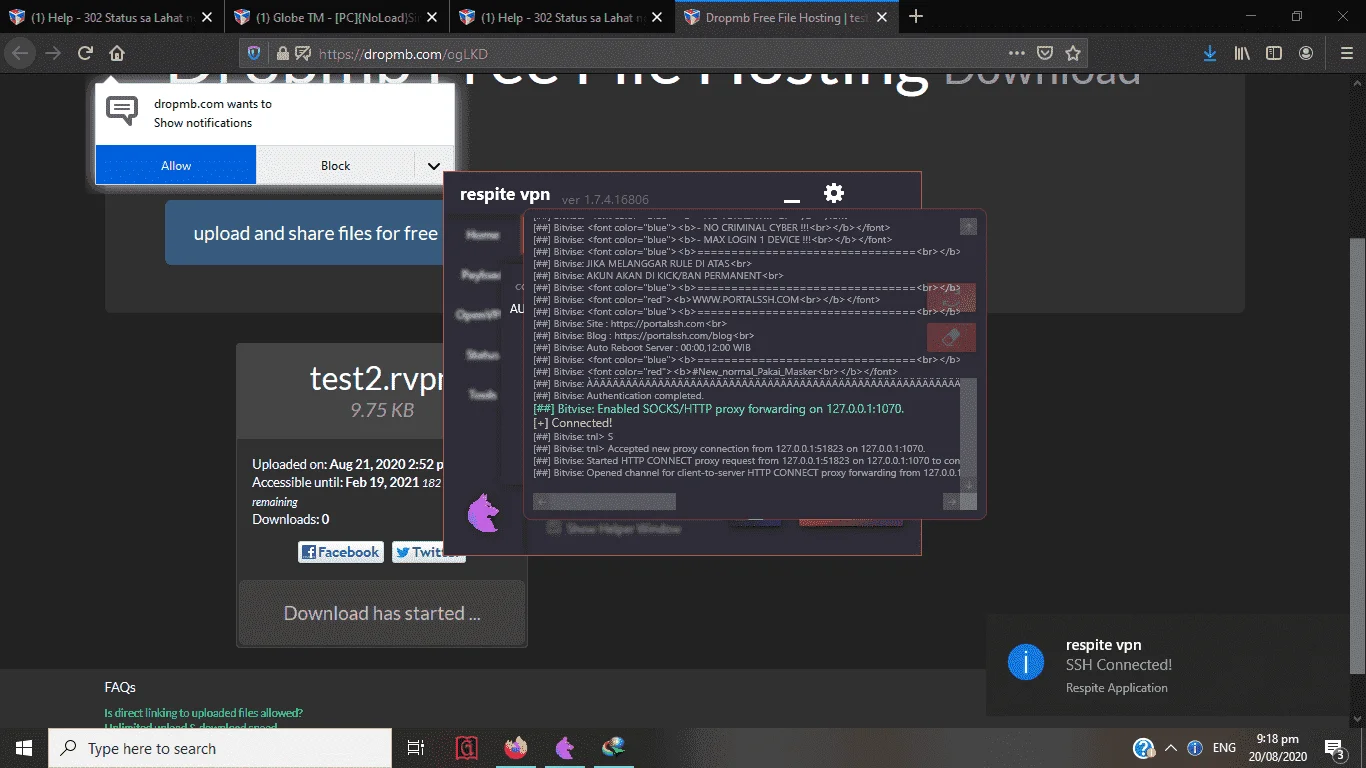
Task: Expand notification prompt block options dropdown
Action: coord(434,166)
